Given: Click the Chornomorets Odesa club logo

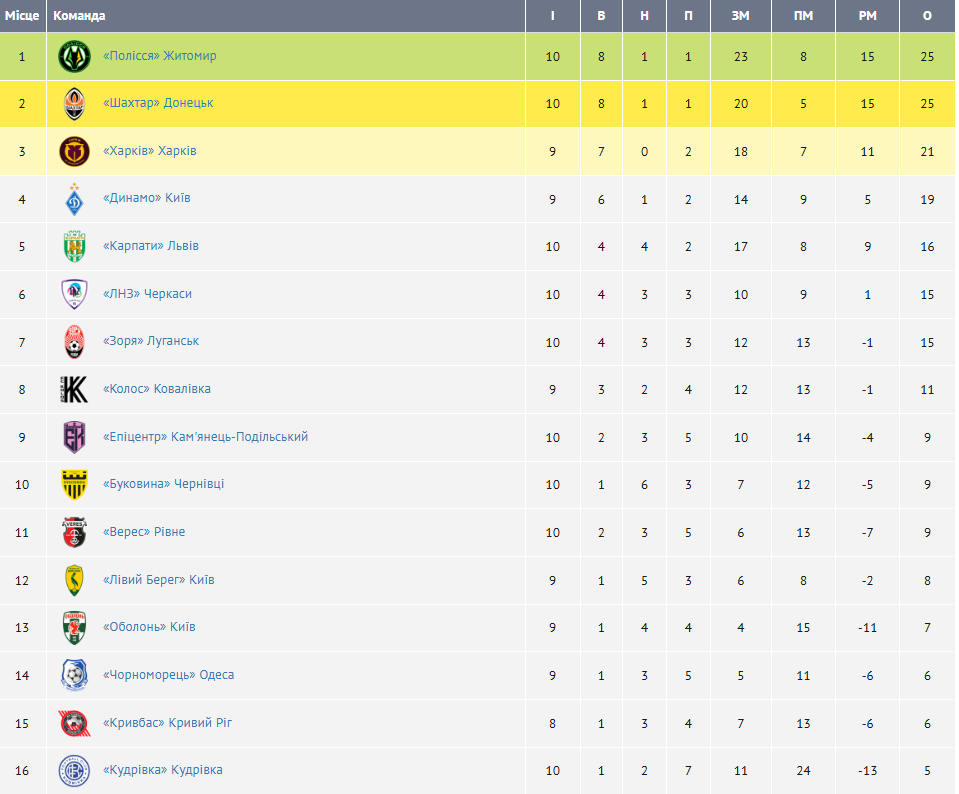Looking at the screenshot, I should click(75, 675).
